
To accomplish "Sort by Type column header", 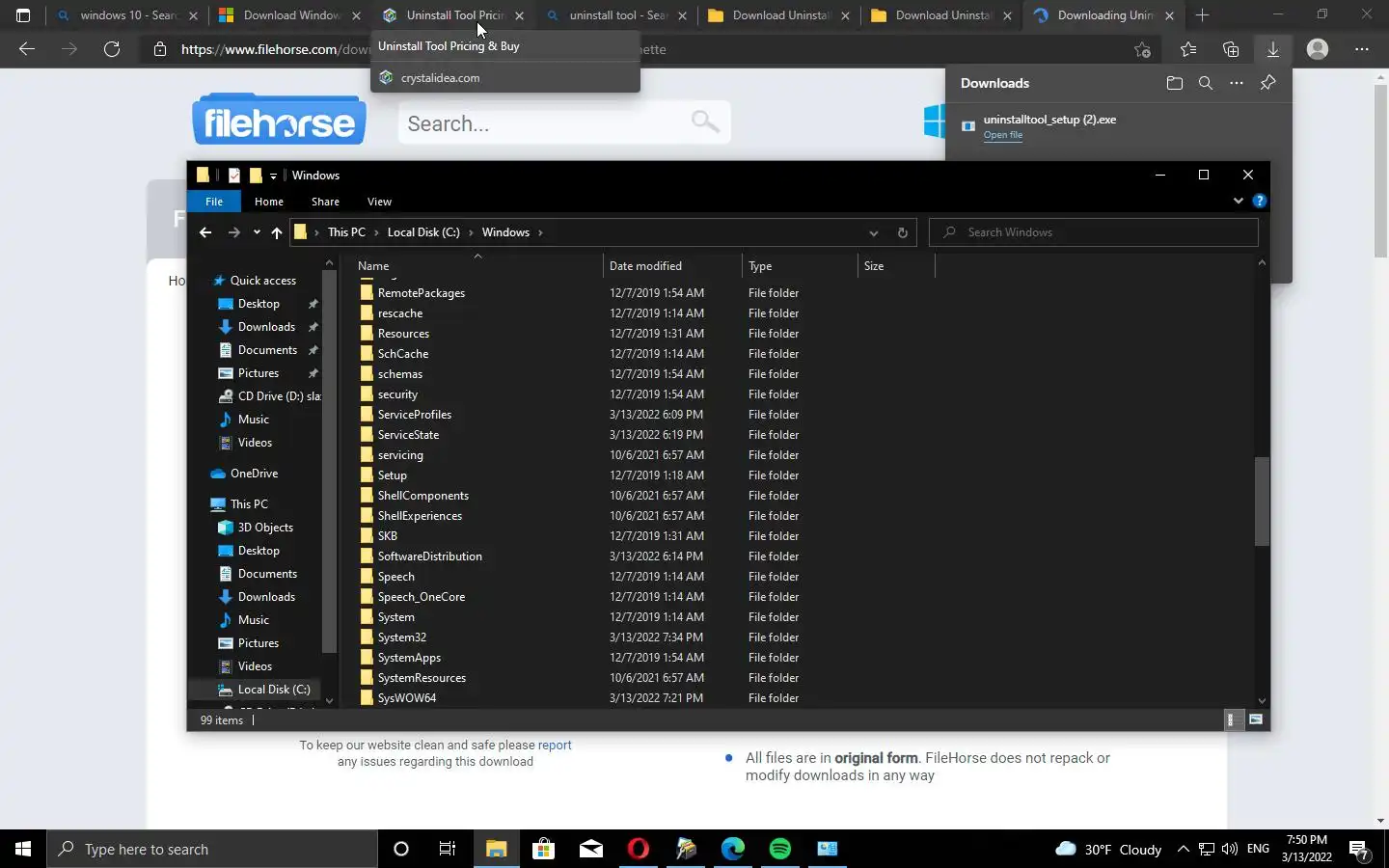I will coord(760,266).
